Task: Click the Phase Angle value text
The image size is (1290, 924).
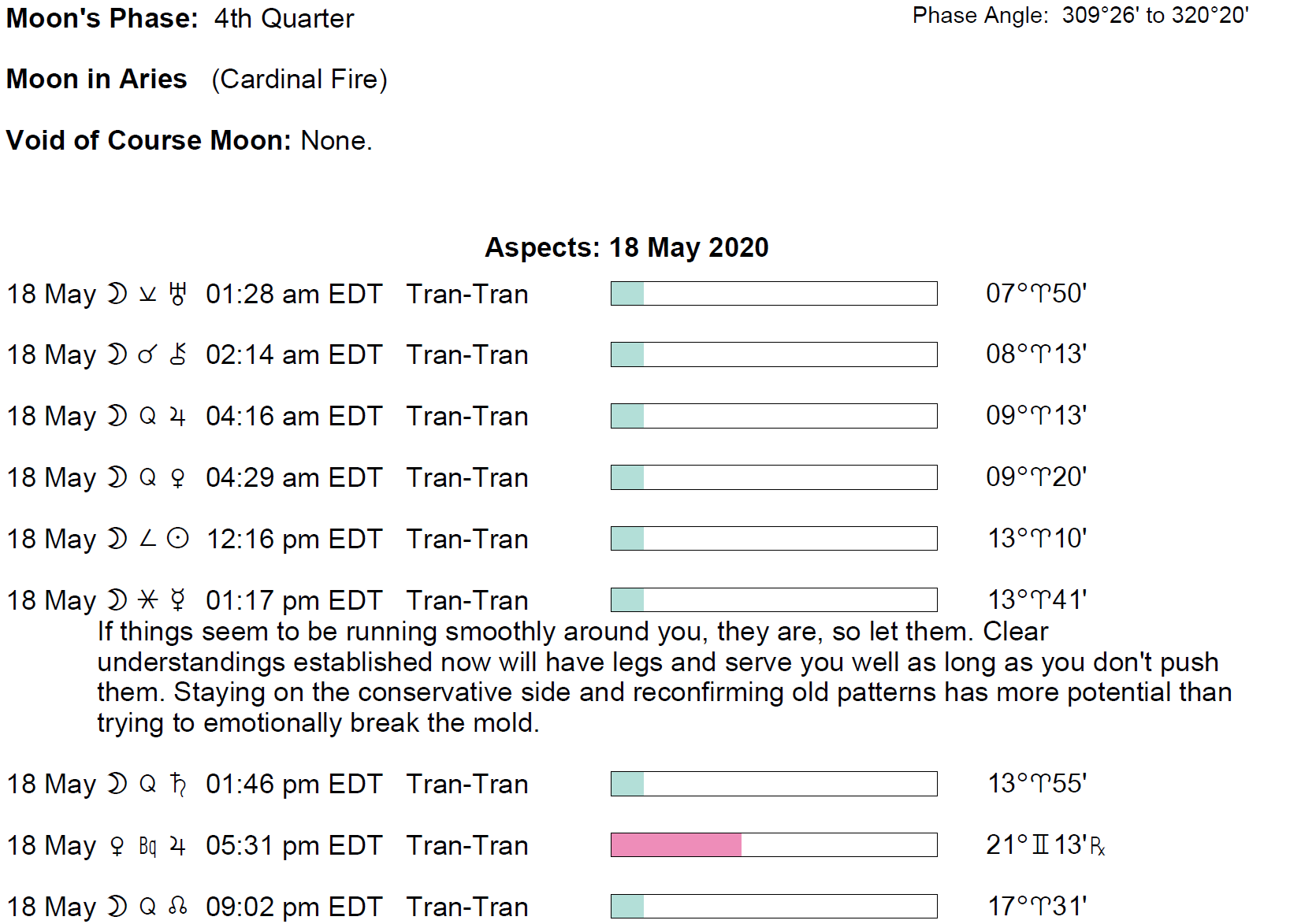Action: click(x=1154, y=16)
